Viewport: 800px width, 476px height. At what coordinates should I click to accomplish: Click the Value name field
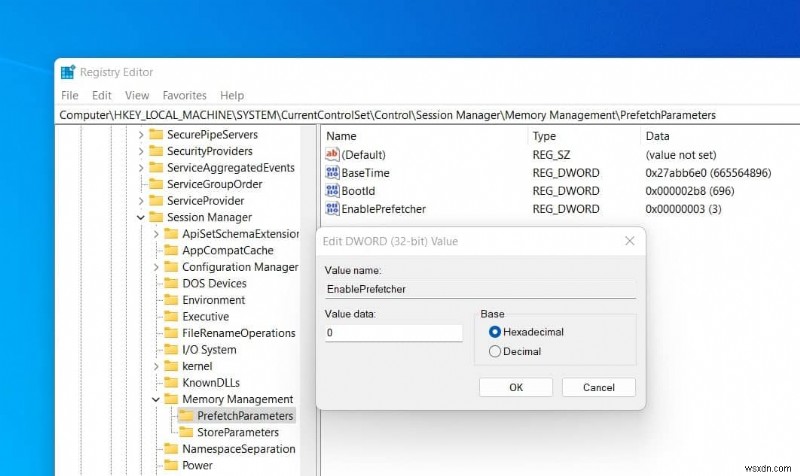(x=480, y=289)
